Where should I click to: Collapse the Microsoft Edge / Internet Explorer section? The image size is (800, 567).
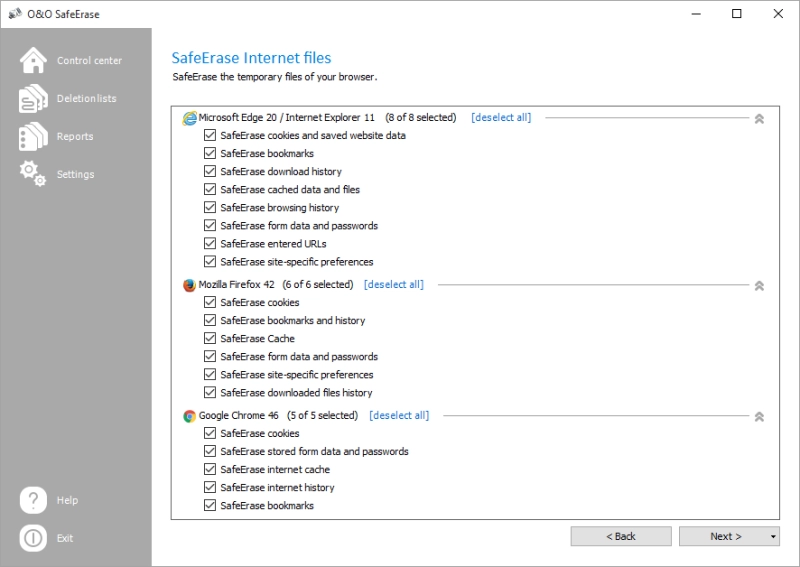click(x=759, y=118)
